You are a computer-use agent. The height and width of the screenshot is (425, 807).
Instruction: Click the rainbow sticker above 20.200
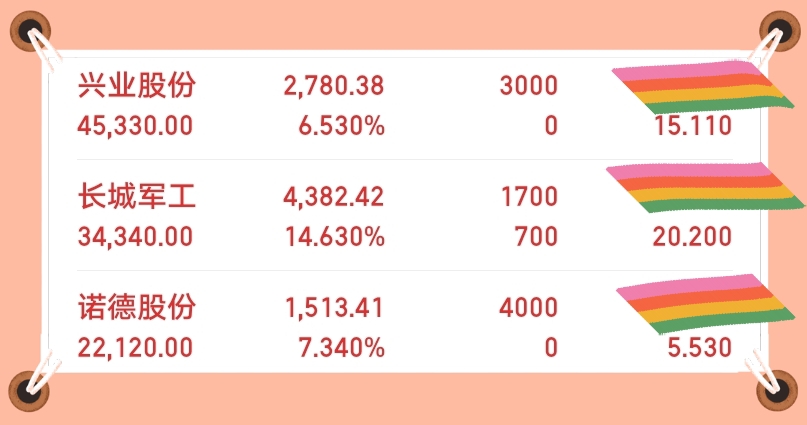(705, 187)
